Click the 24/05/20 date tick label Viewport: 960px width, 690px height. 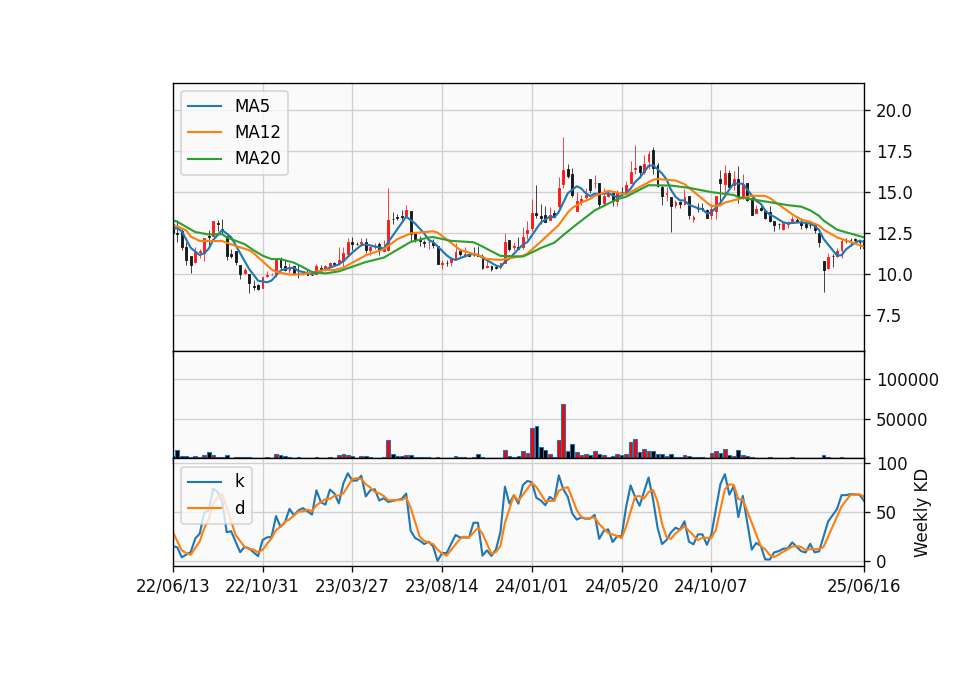[621, 586]
